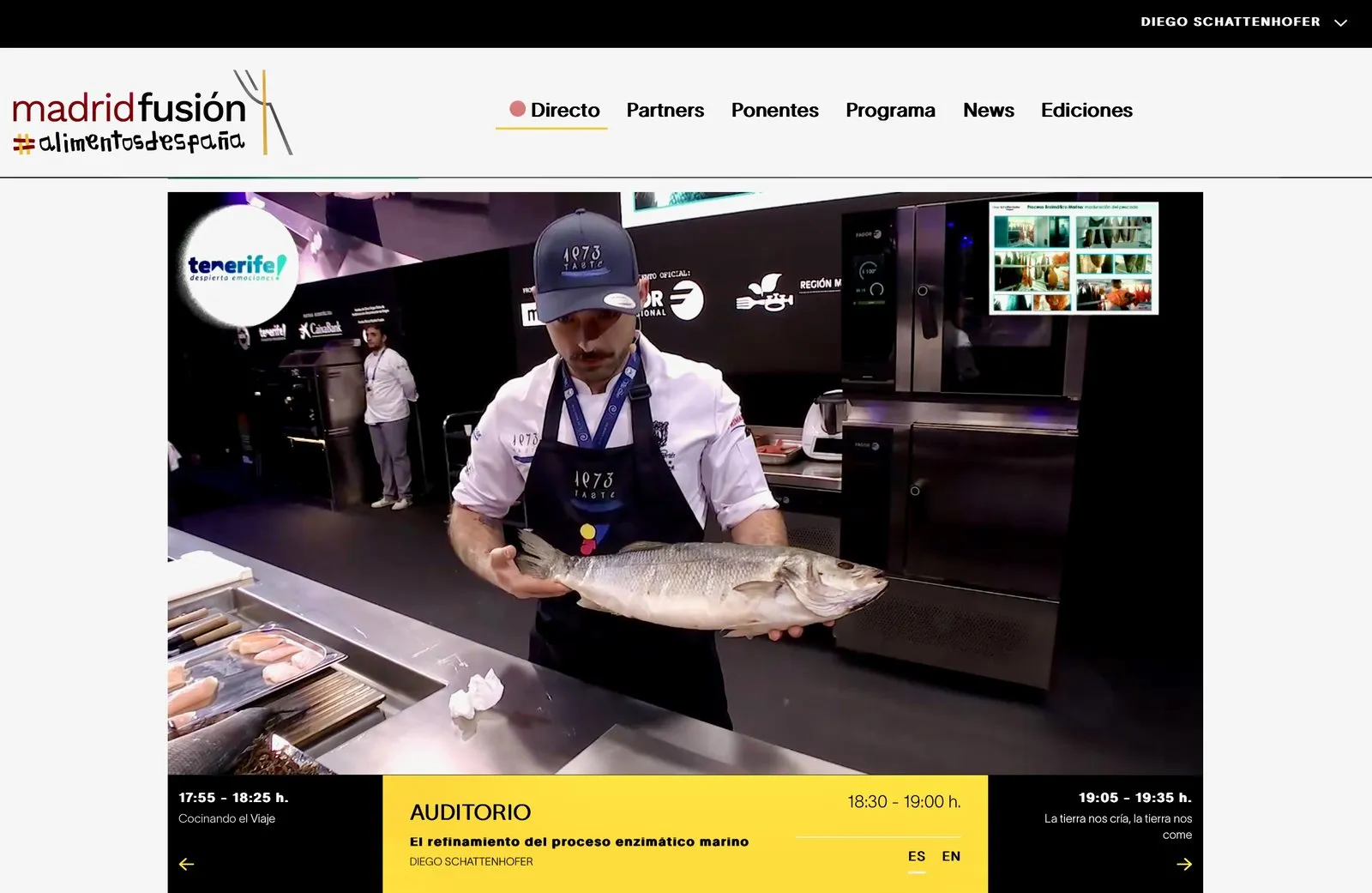Click the Tenerife sponsor logo overlay
The height and width of the screenshot is (893, 1372).
(239, 267)
